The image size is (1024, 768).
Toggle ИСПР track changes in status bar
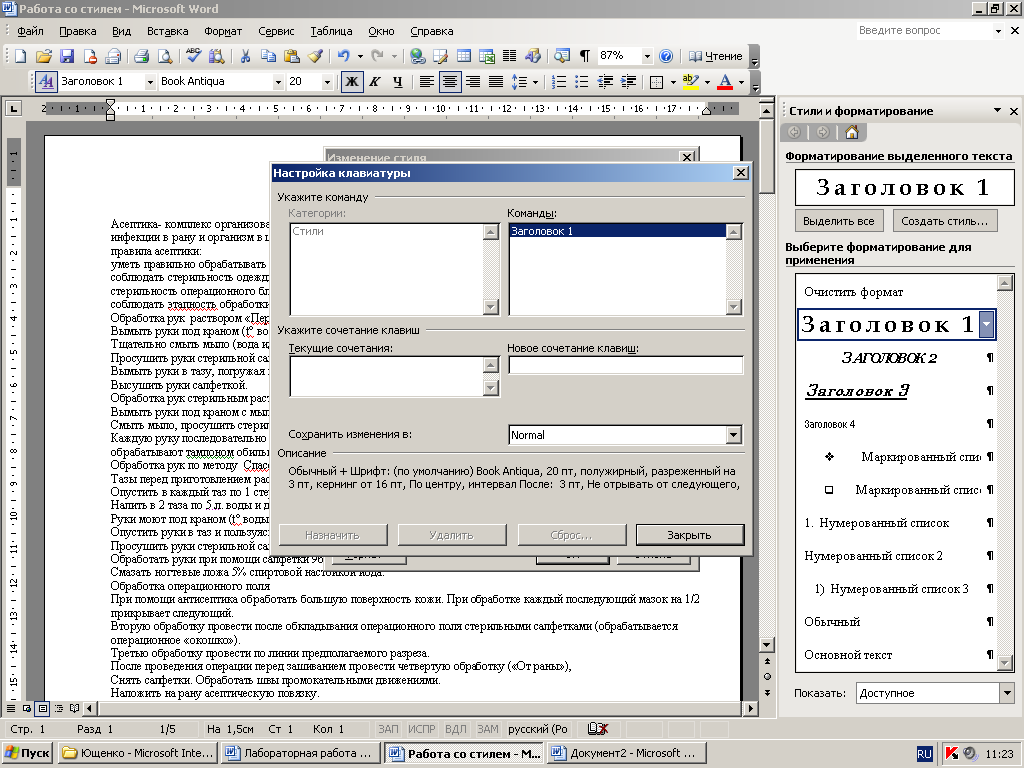(x=421, y=729)
